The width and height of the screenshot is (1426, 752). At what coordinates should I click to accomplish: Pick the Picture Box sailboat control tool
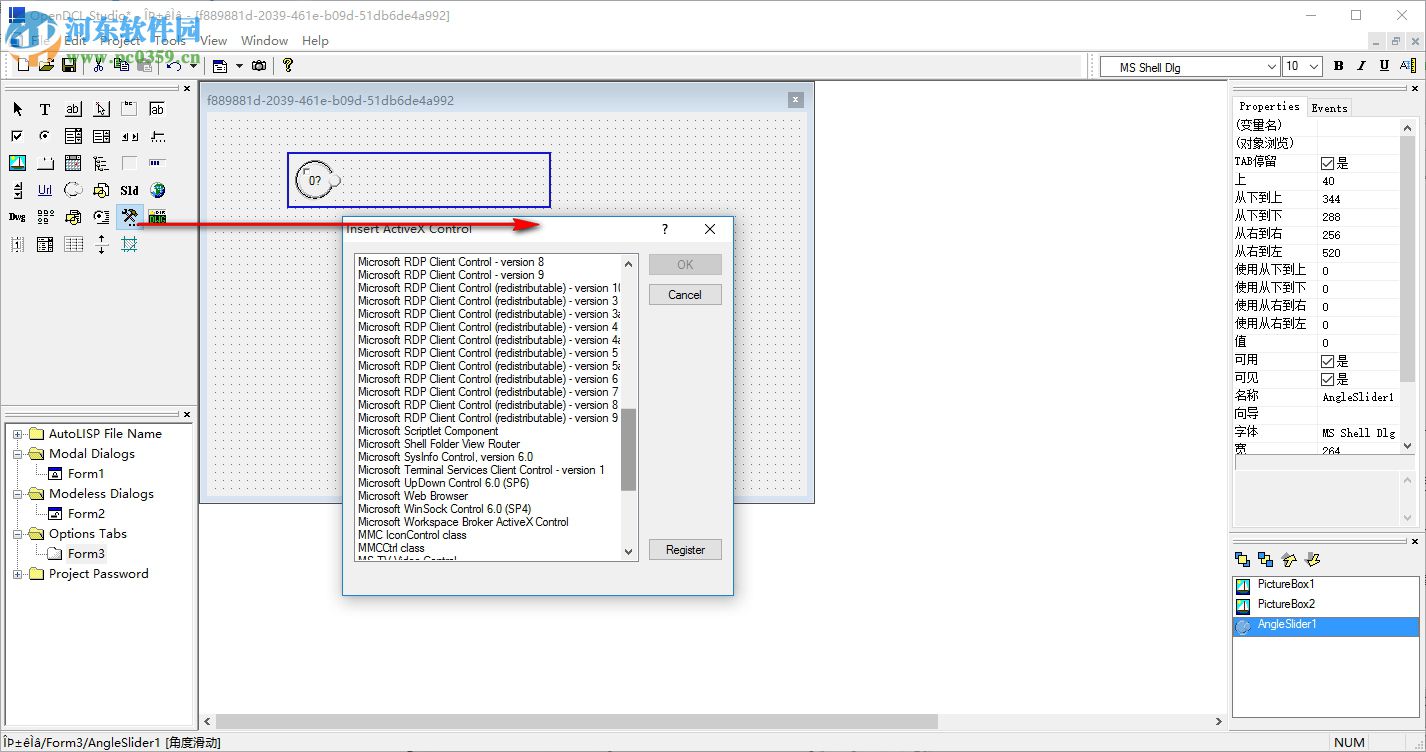17,163
